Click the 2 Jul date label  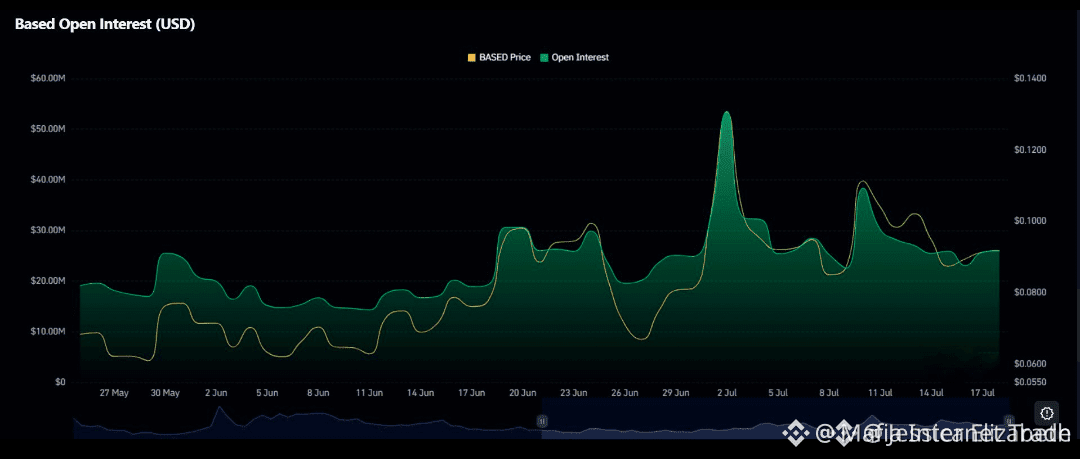click(727, 393)
